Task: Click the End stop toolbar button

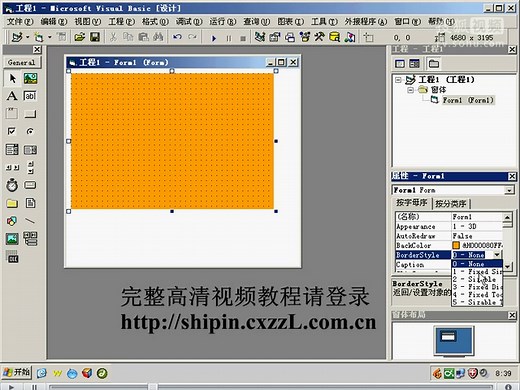Action: [x=243, y=38]
